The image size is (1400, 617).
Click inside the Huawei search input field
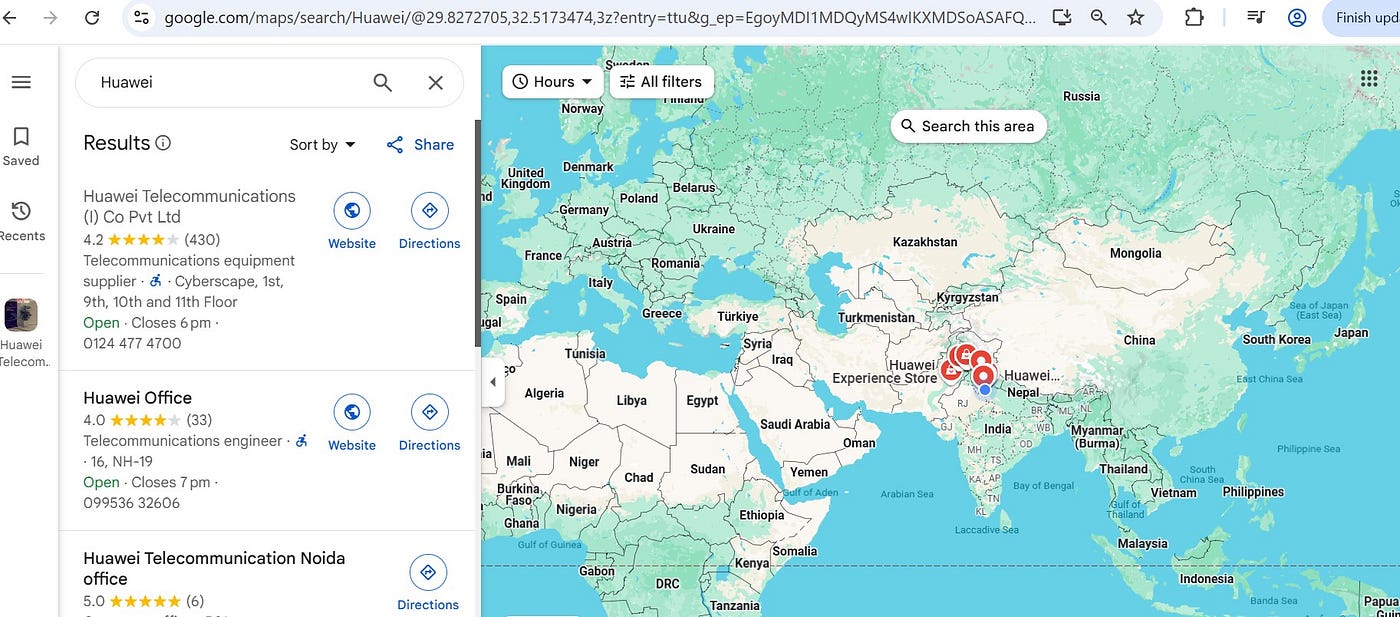tap(230, 83)
